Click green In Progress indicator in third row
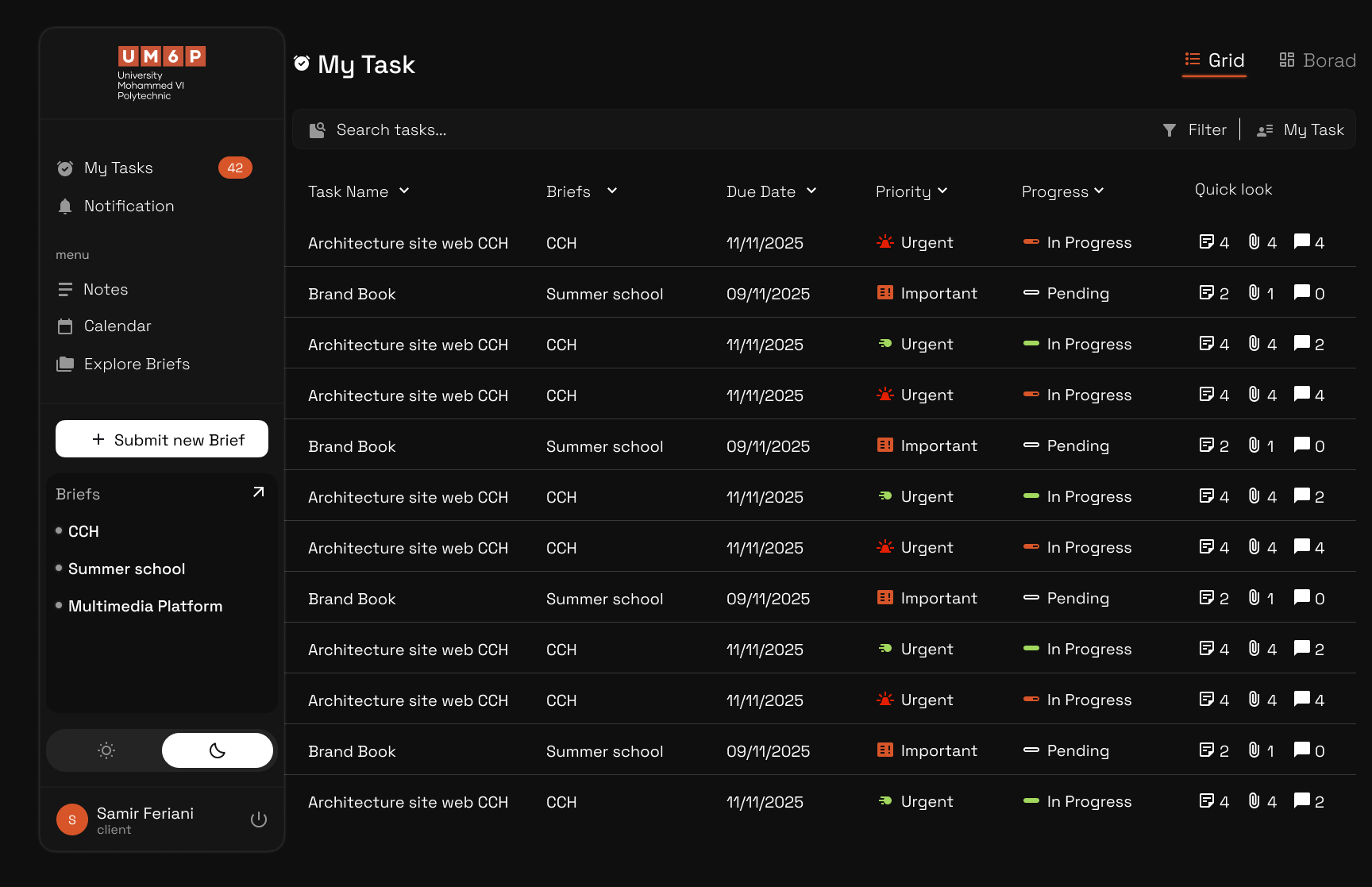Viewport: 1372px width, 887px height. (1031, 343)
